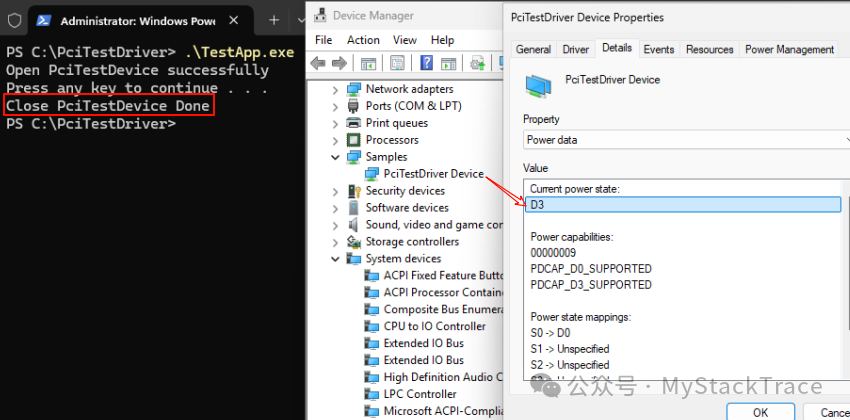This screenshot has width=850, height=420.
Task: Click the shield icon in the terminal title bar
Action: [x=14, y=21]
